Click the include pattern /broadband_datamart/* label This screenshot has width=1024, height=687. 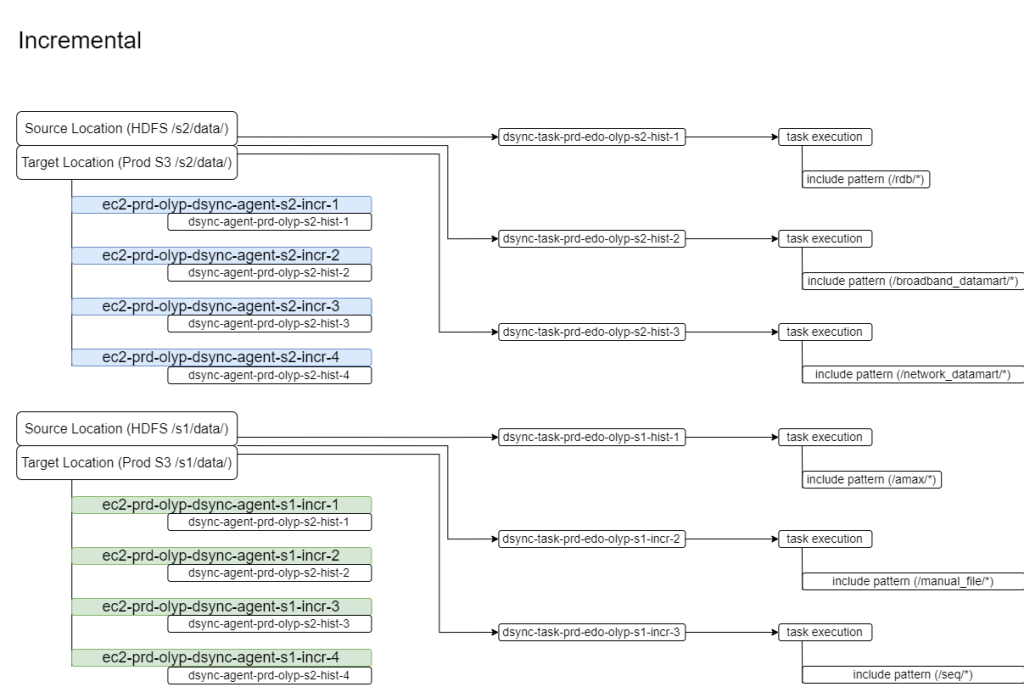pos(913,282)
